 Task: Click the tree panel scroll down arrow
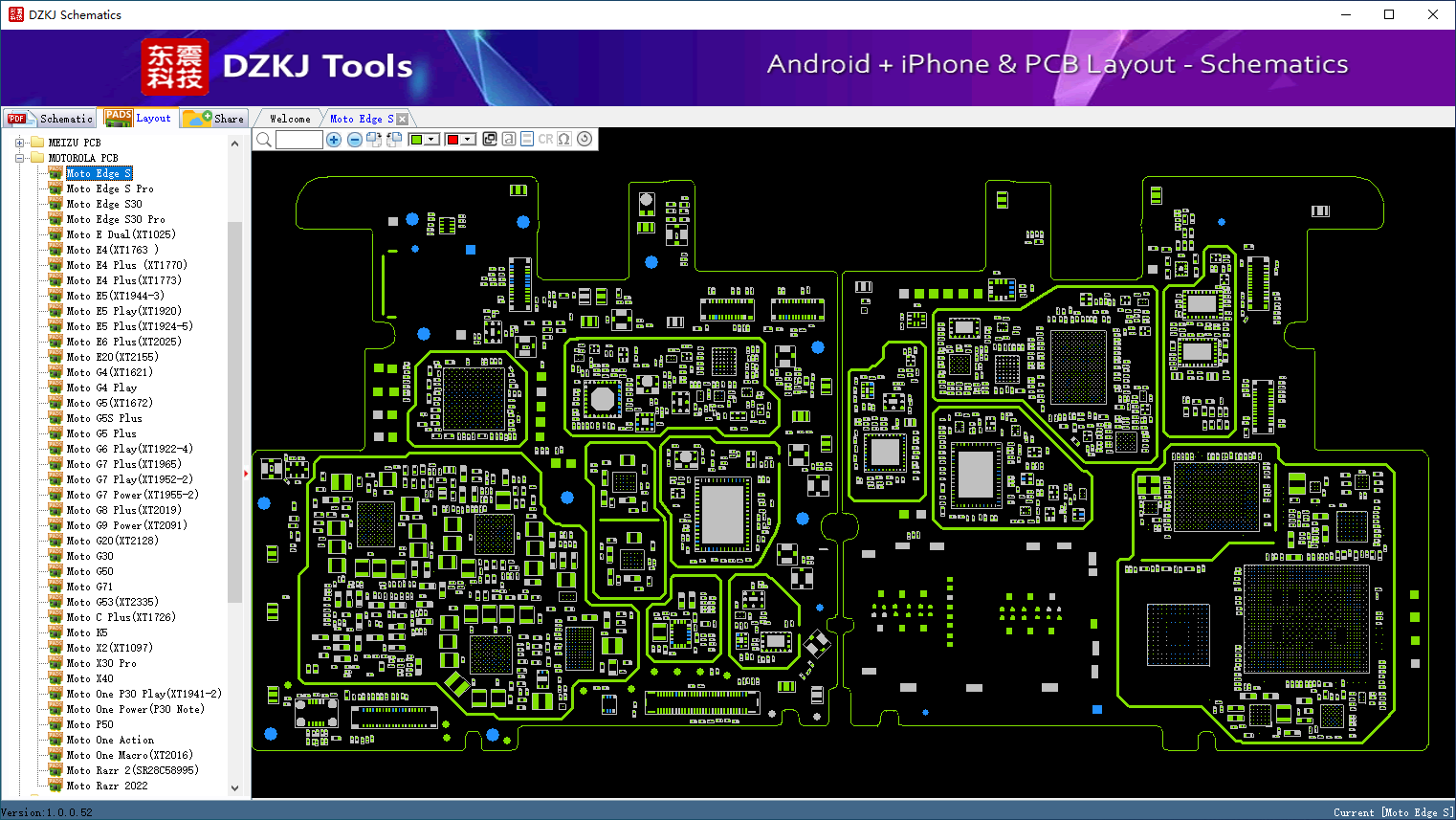click(235, 788)
